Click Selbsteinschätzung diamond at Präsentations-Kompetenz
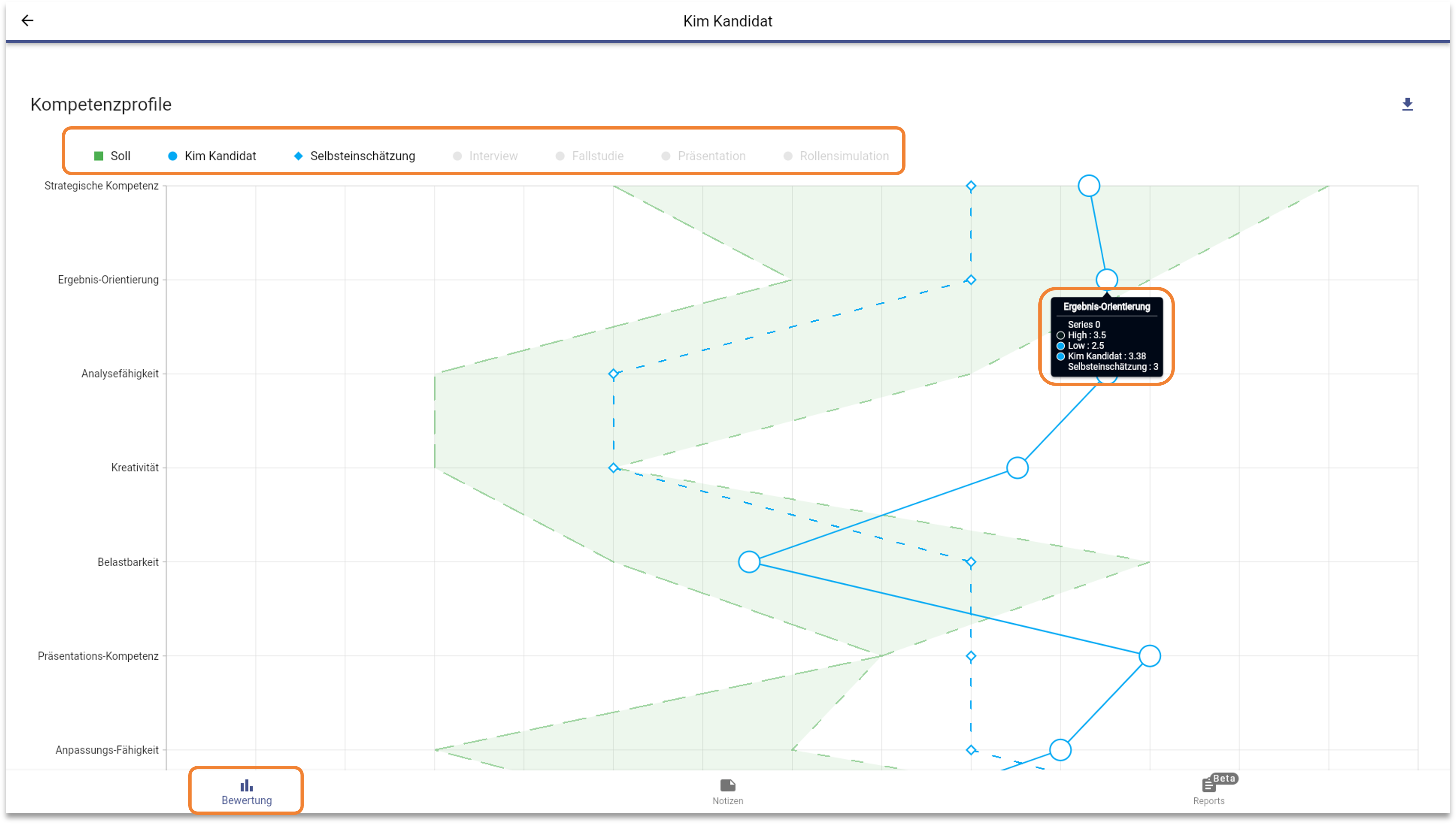 (971, 656)
